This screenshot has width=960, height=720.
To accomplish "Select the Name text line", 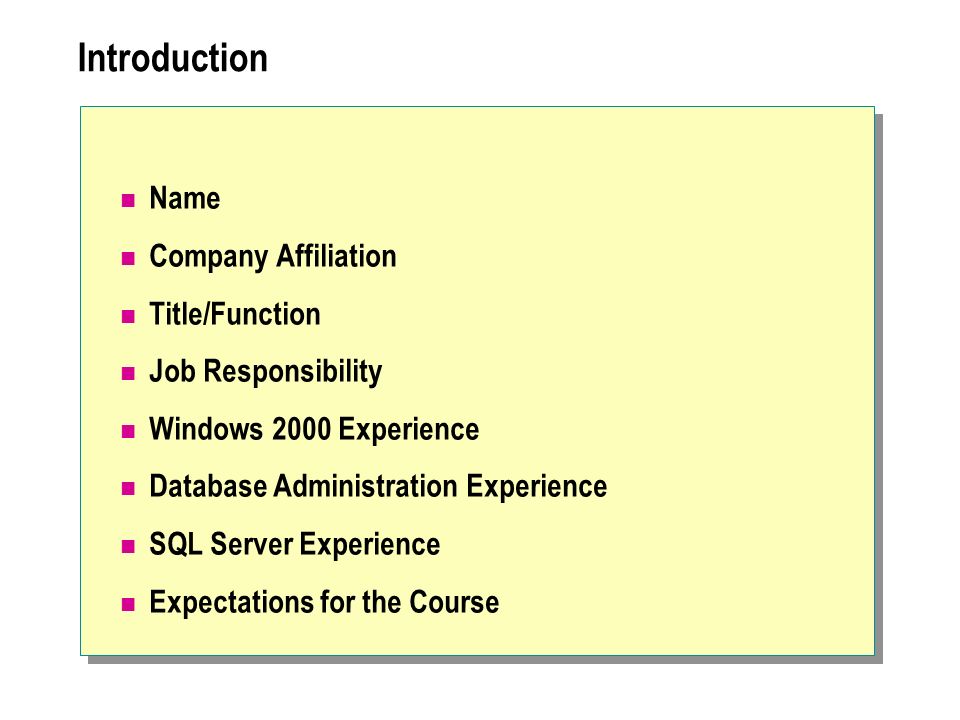I will (x=185, y=198).
